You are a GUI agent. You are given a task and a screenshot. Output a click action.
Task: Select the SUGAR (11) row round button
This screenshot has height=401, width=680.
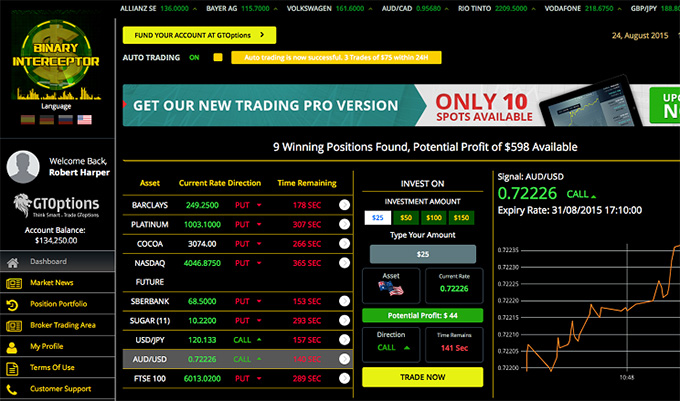344,320
